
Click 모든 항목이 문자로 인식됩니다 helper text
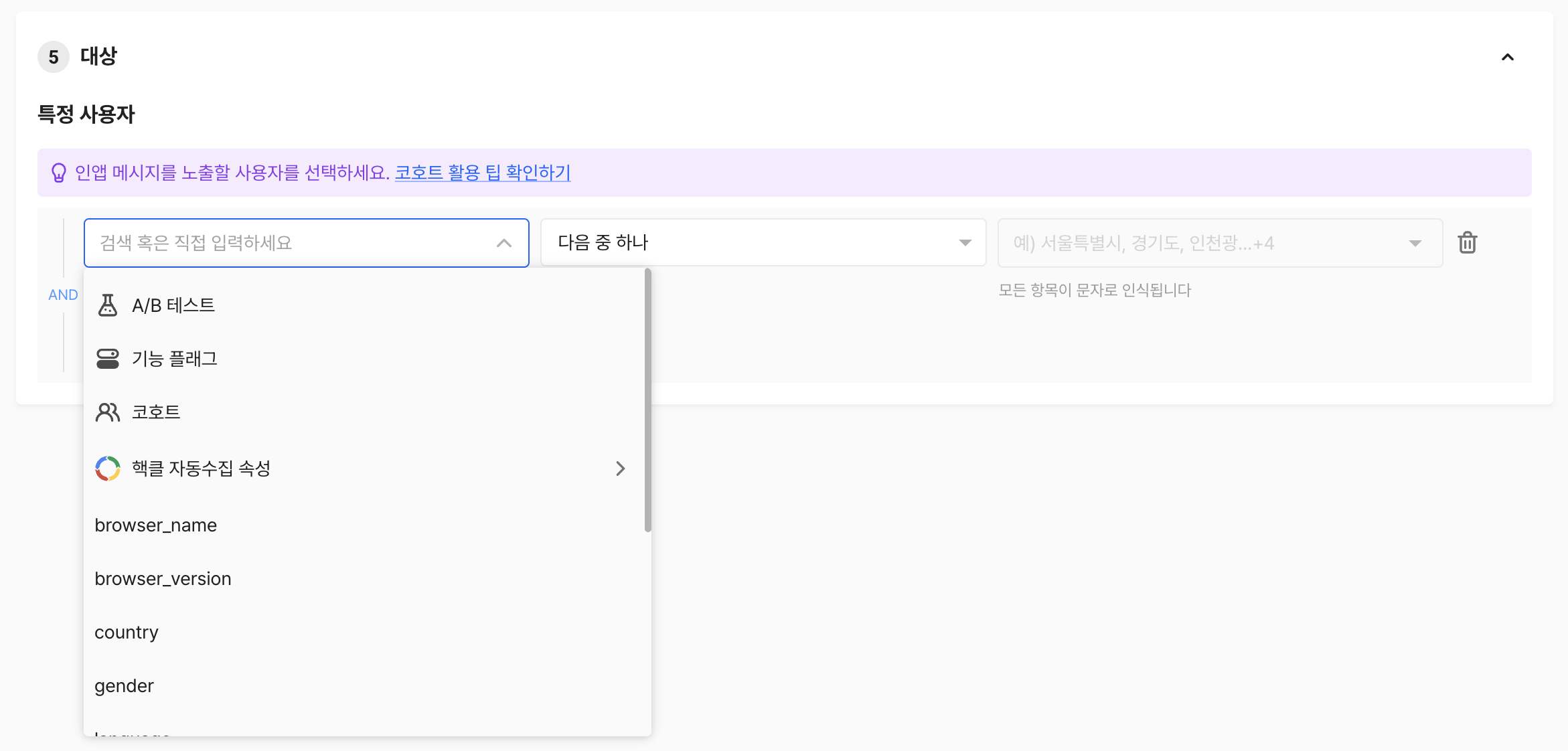1095,290
